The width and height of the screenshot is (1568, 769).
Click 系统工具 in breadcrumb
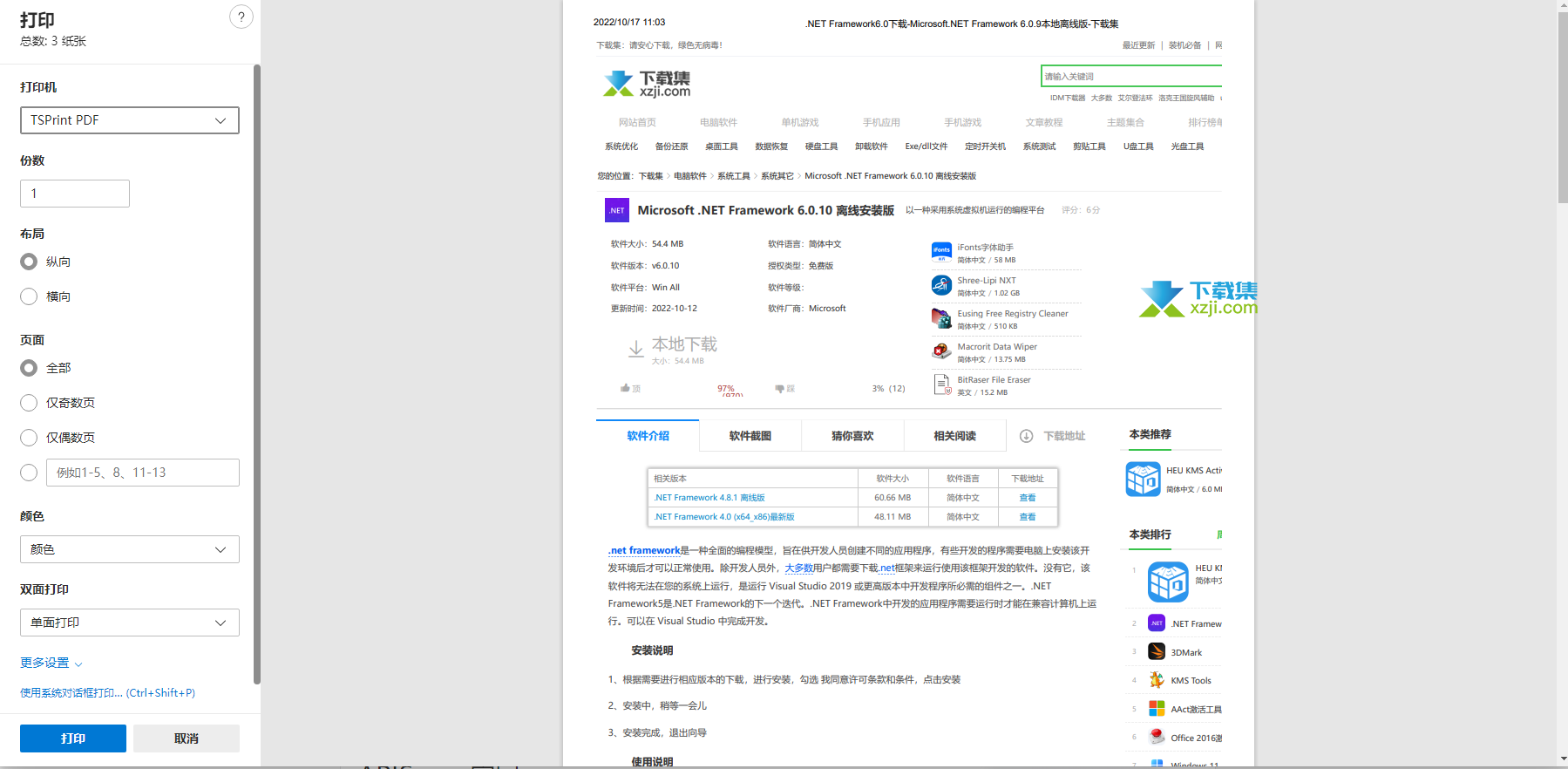coord(734,176)
